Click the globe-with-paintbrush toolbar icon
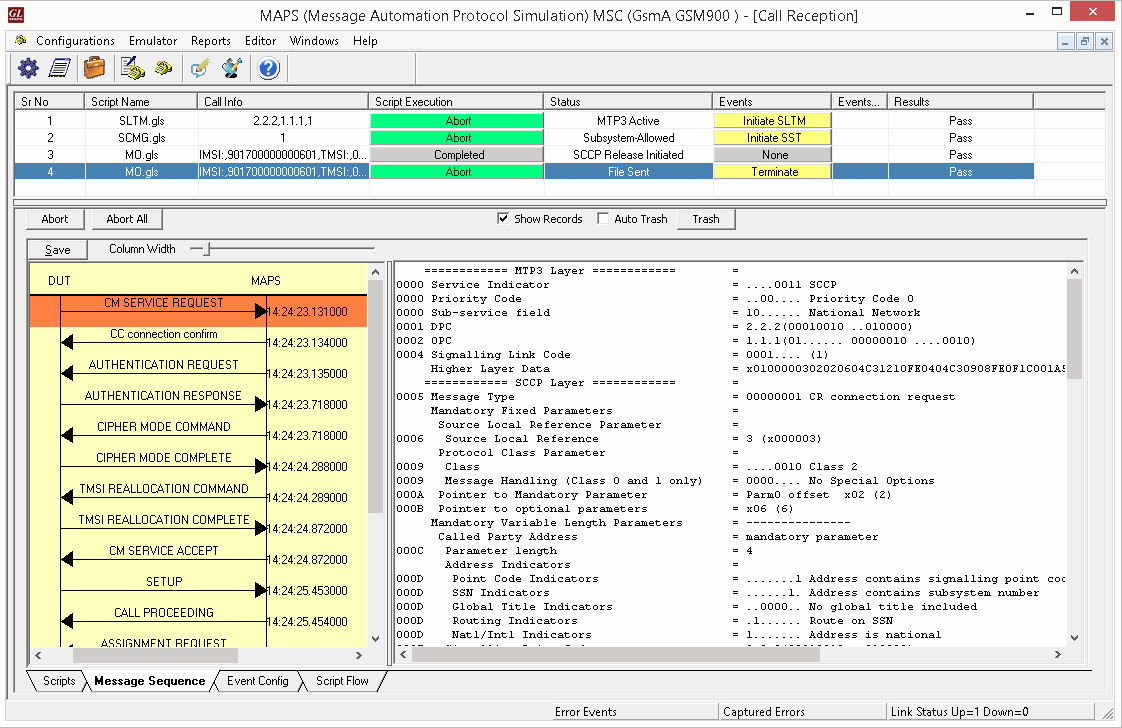This screenshot has width=1122, height=728. tap(232, 69)
